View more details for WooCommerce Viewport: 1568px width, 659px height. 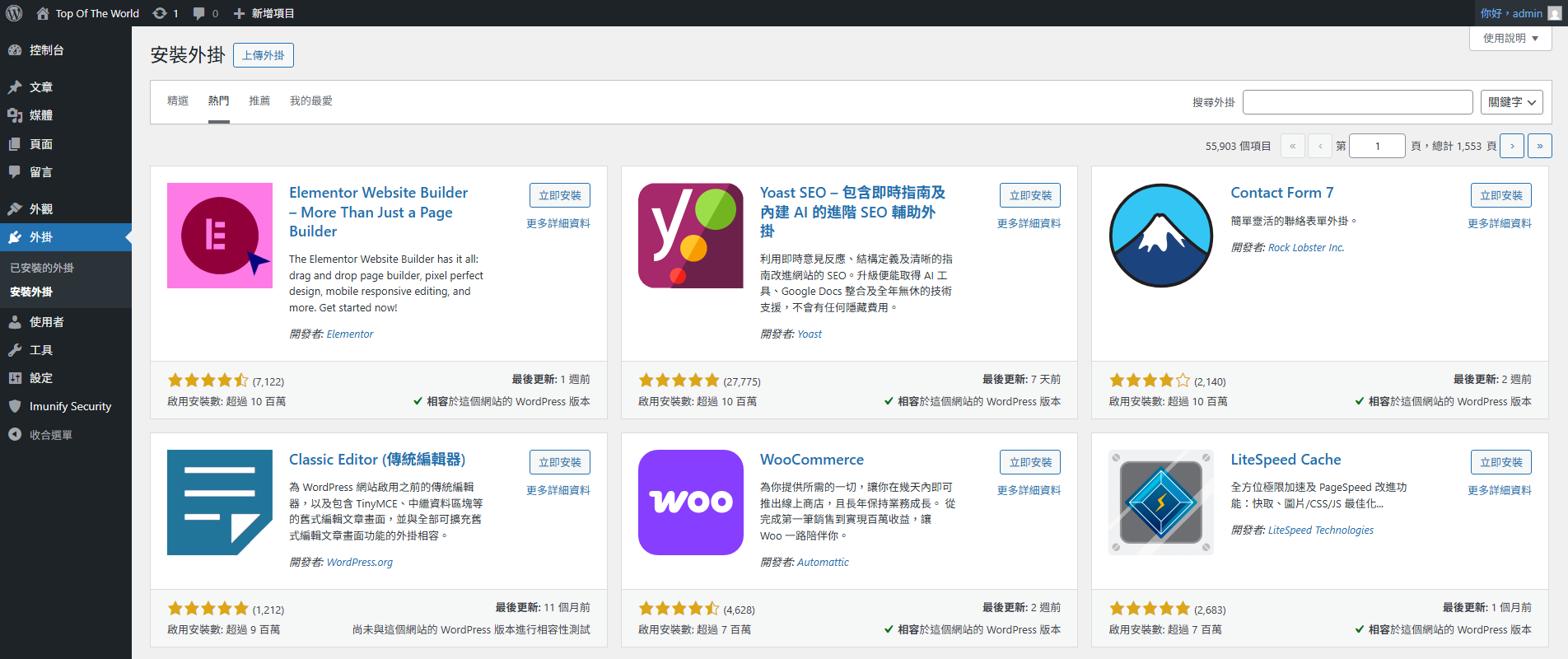pyautogui.click(x=1029, y=490)
